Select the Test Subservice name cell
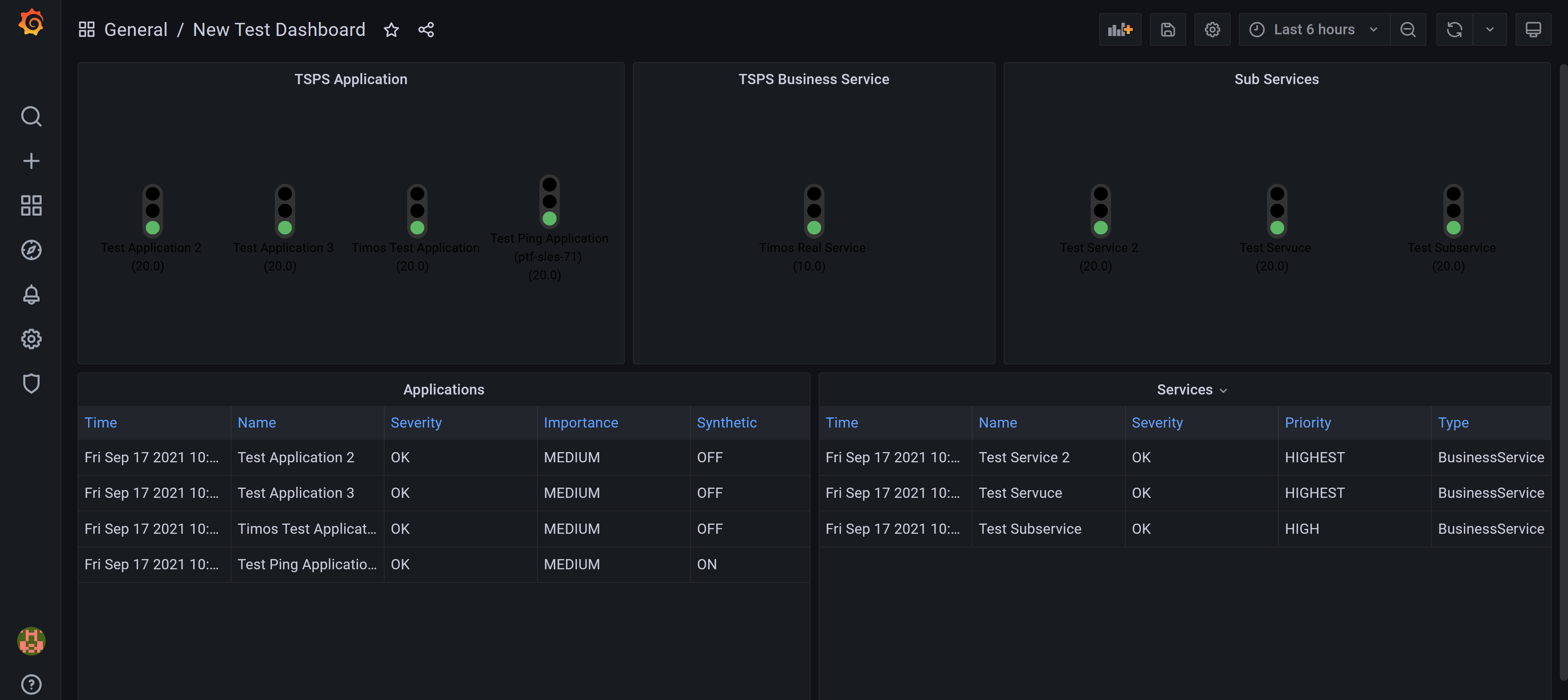1568x700 pixels. pyautogui.click(x=1048, y=529)
